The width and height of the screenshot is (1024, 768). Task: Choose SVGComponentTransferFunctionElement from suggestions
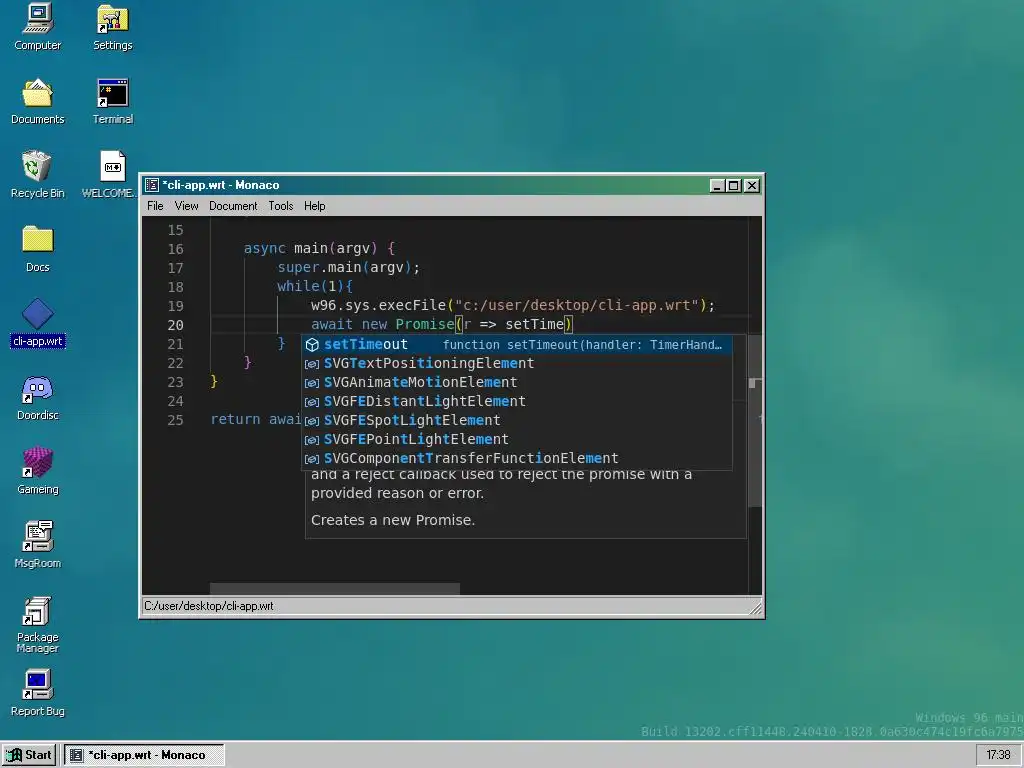click(x=516, y=458)
